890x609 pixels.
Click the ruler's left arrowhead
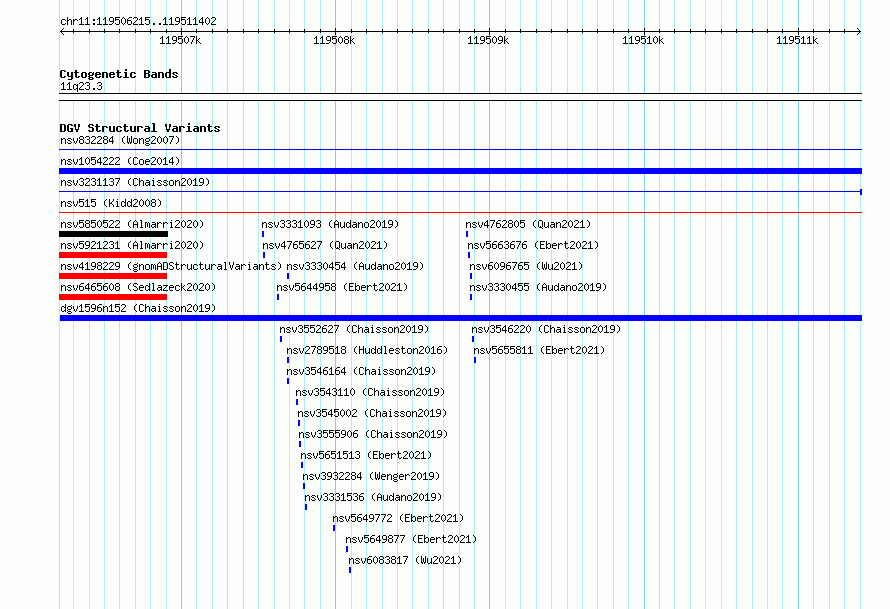click(x=62, y=31)
